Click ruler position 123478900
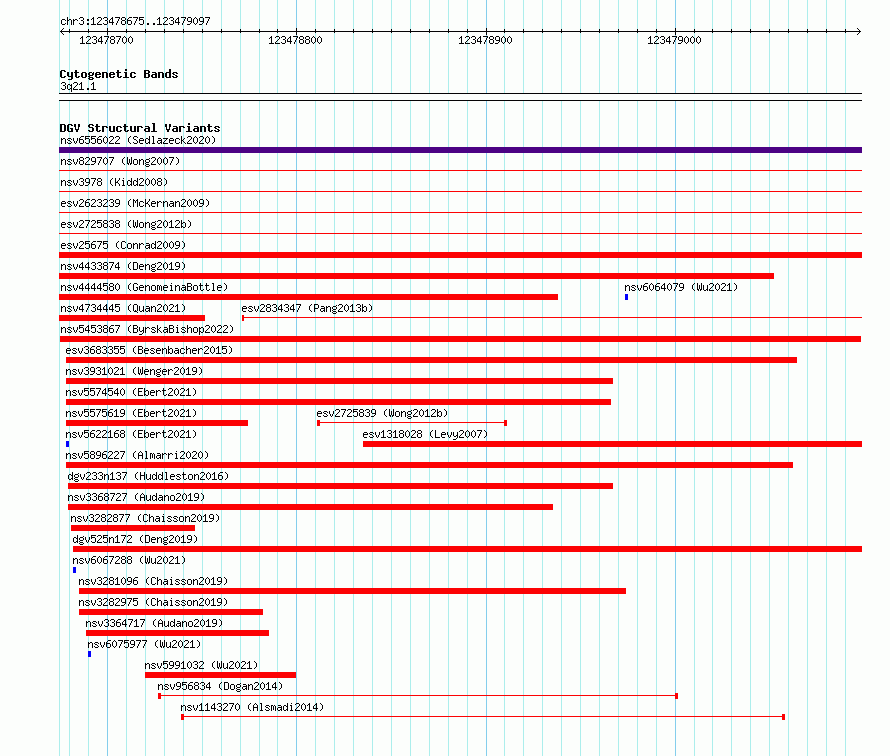 (x=485, y=40)
